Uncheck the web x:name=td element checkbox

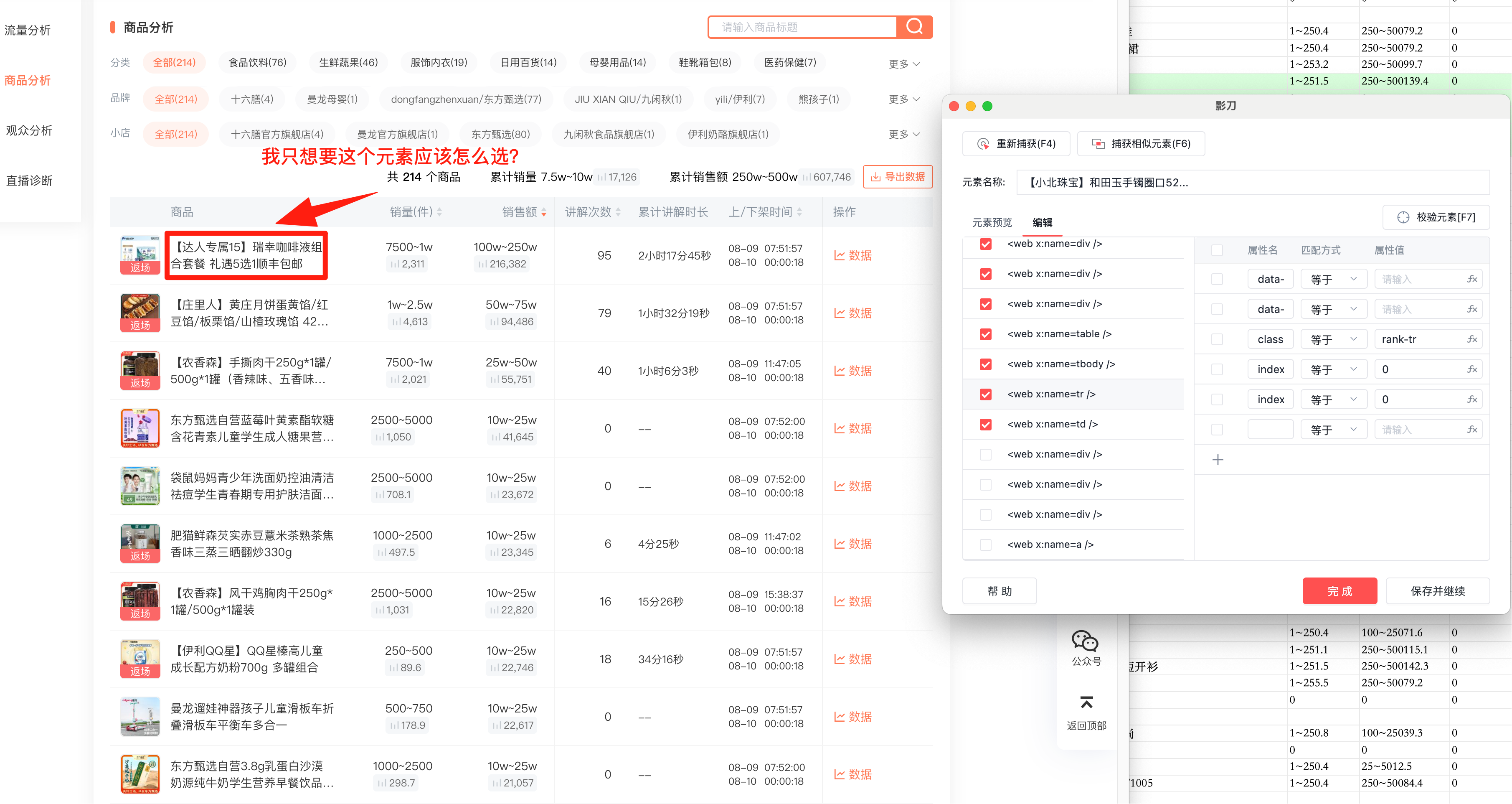click(x=985, y=424)
